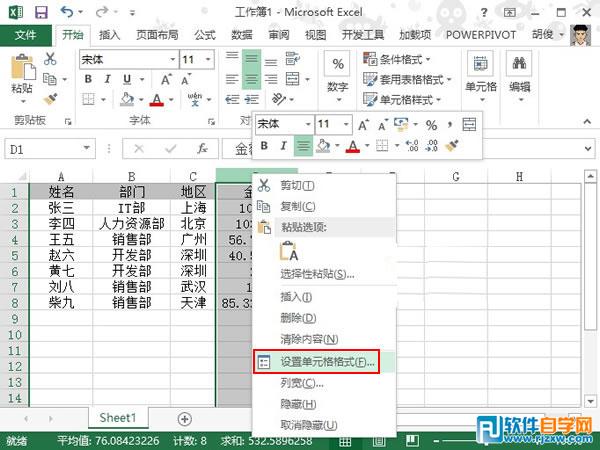This screenshot has width=600, height=450.
Task: Toggle Italic in the mini toolbar
Action: coord(282,146)
